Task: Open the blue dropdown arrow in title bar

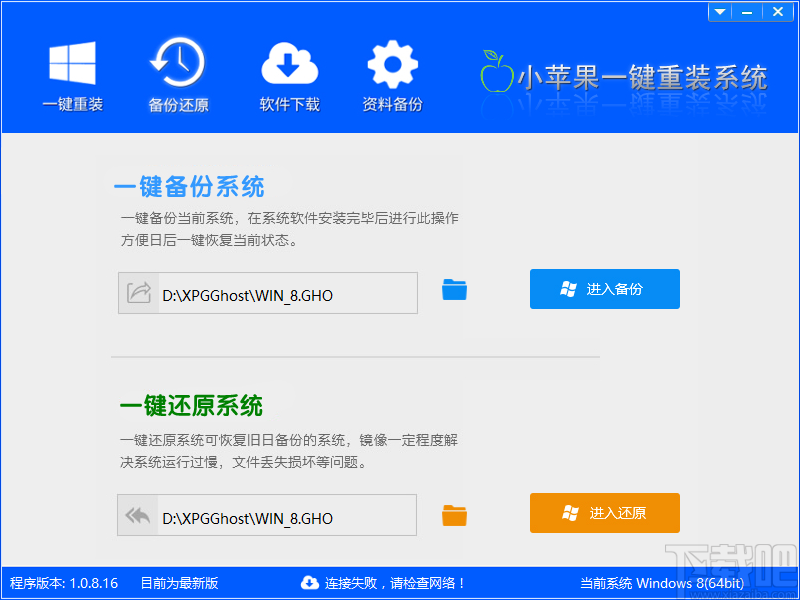Action: pyautogui.click(x=719, y=11)
